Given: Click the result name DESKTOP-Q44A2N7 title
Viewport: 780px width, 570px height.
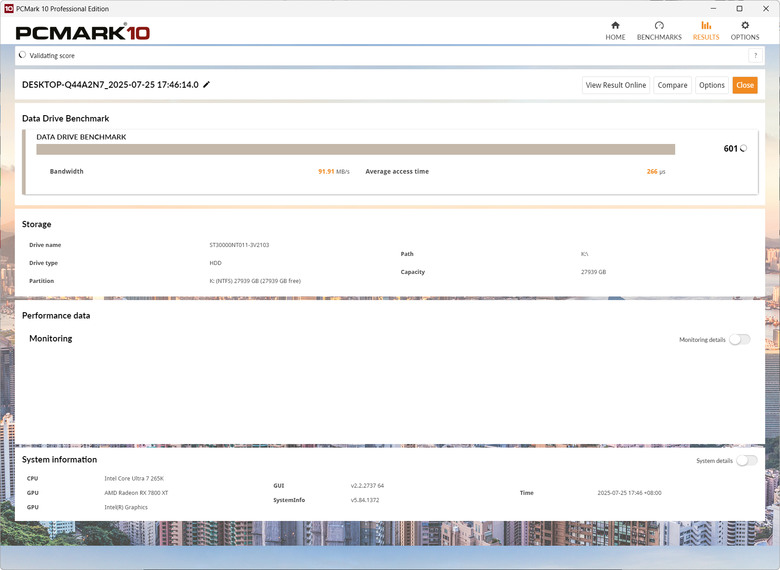Looking at the screenshot, I should pos(110,85).
